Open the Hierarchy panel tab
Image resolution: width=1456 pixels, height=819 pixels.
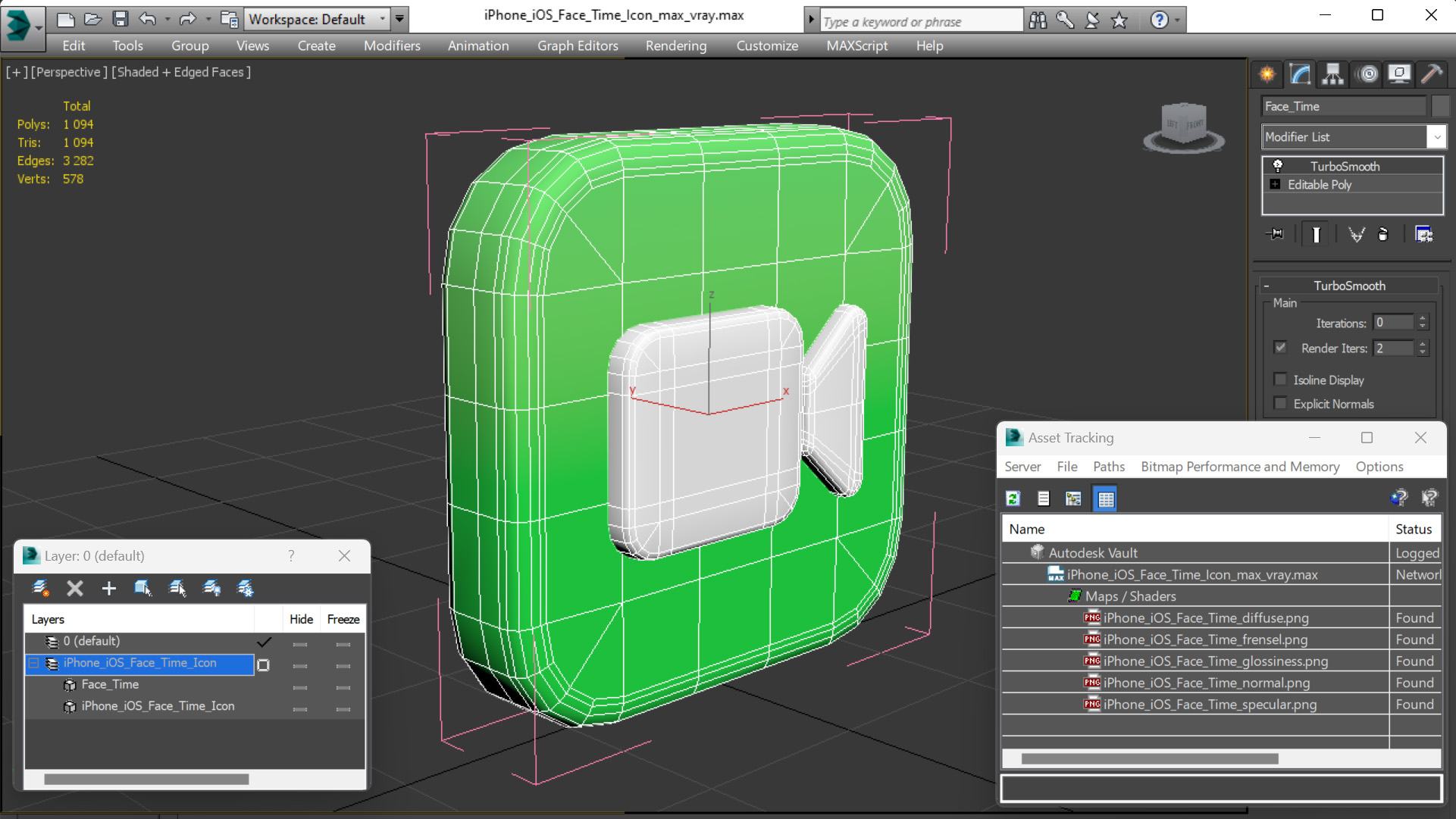pyautogui.click(x=1332, y=74)
